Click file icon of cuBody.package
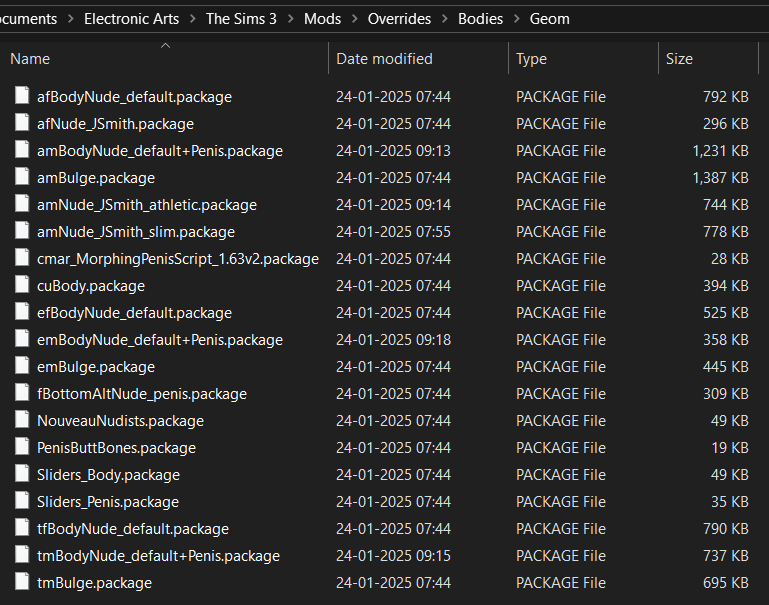Screen dimensions: 769x605 pyautogui.click(x=22, y=284)
